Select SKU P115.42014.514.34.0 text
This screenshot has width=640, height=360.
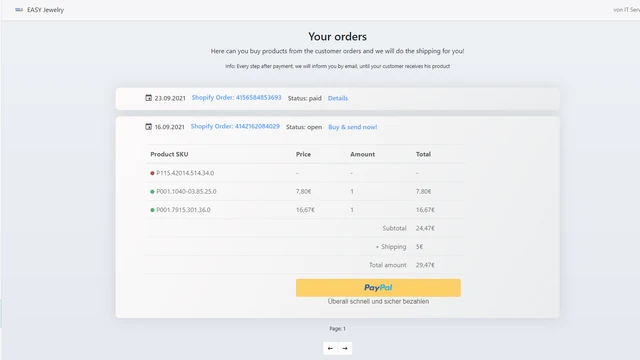click(185, 173)
